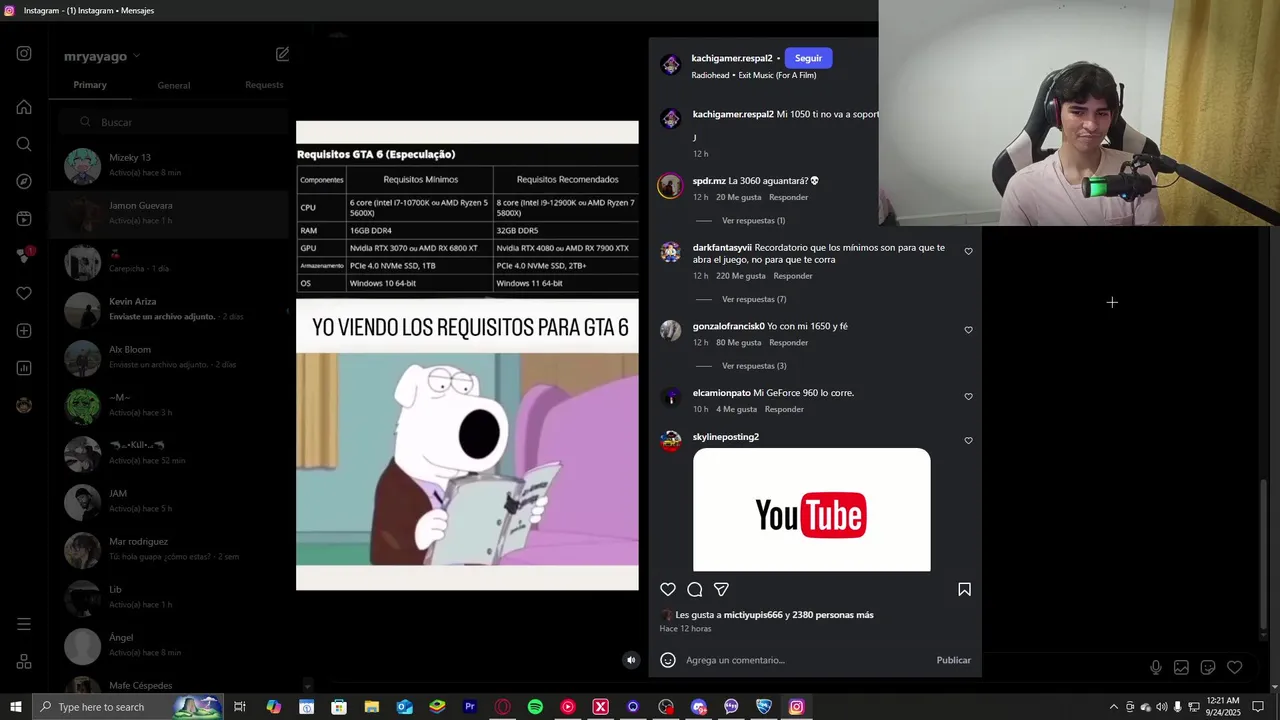This screenshot has height=720, width=1280.
Task: Like the post with the heart icon
Action: (x=668, y=590)
